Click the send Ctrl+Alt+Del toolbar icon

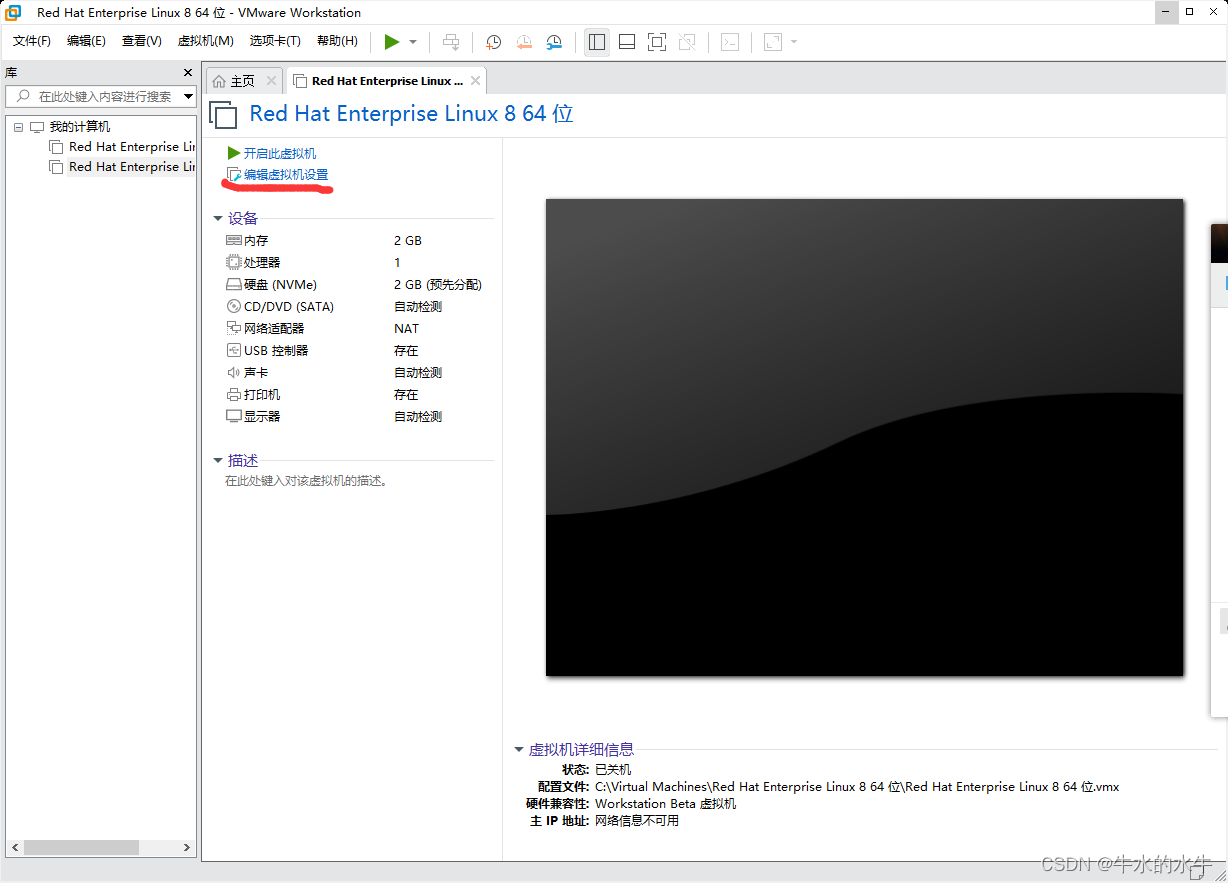(x=451, y=41)
